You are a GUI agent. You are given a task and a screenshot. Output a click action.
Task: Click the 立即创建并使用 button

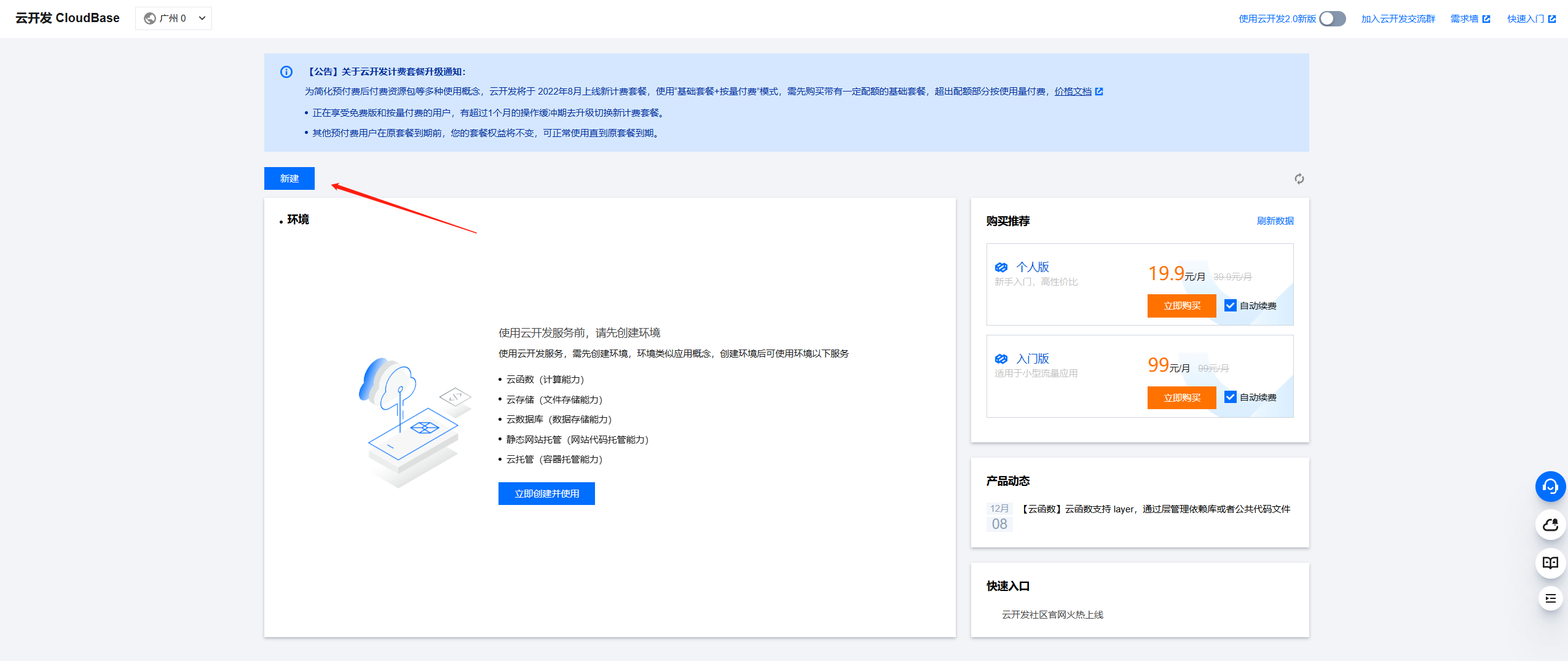(546, 494)
